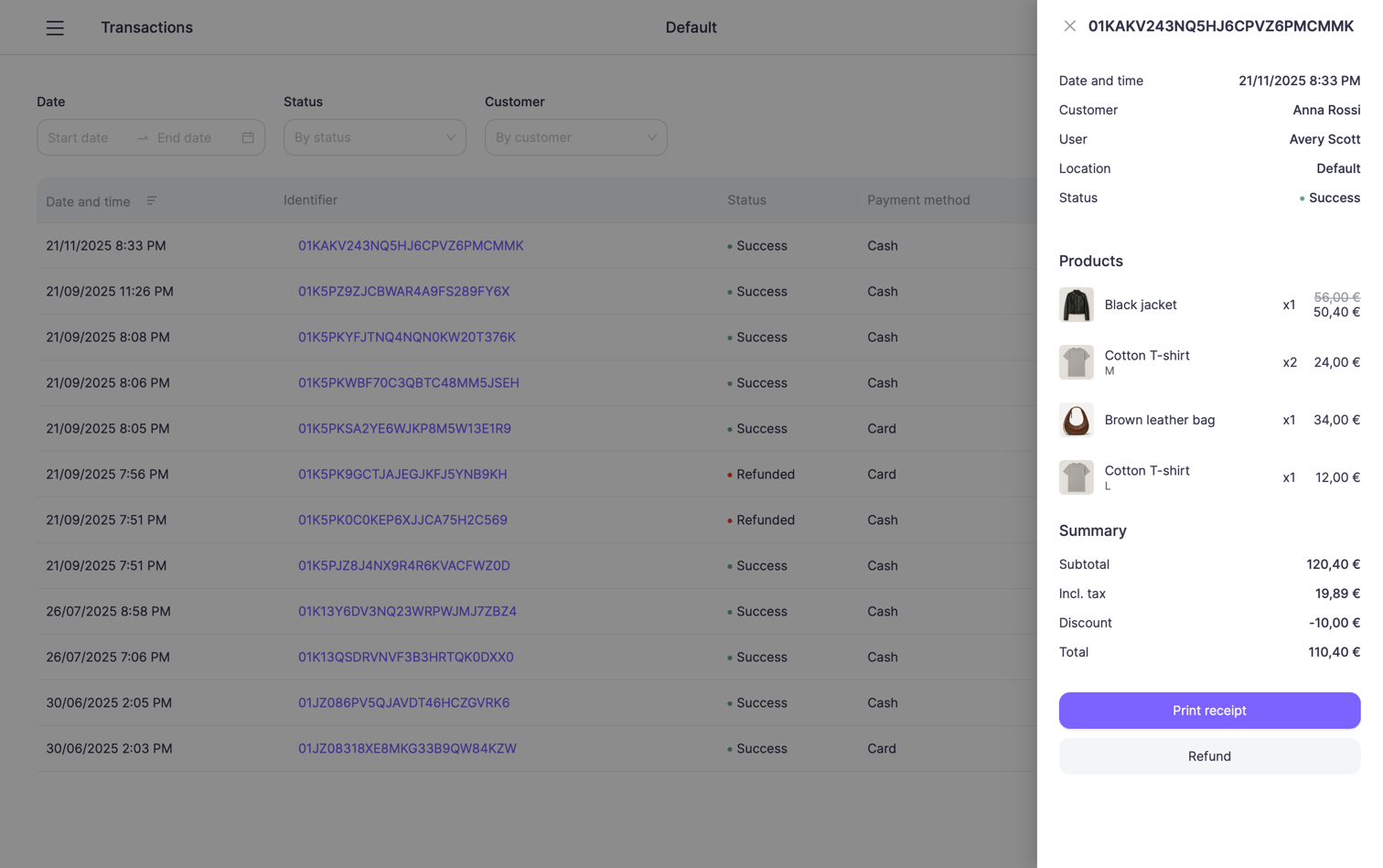Select the Transactions page title

146,27
